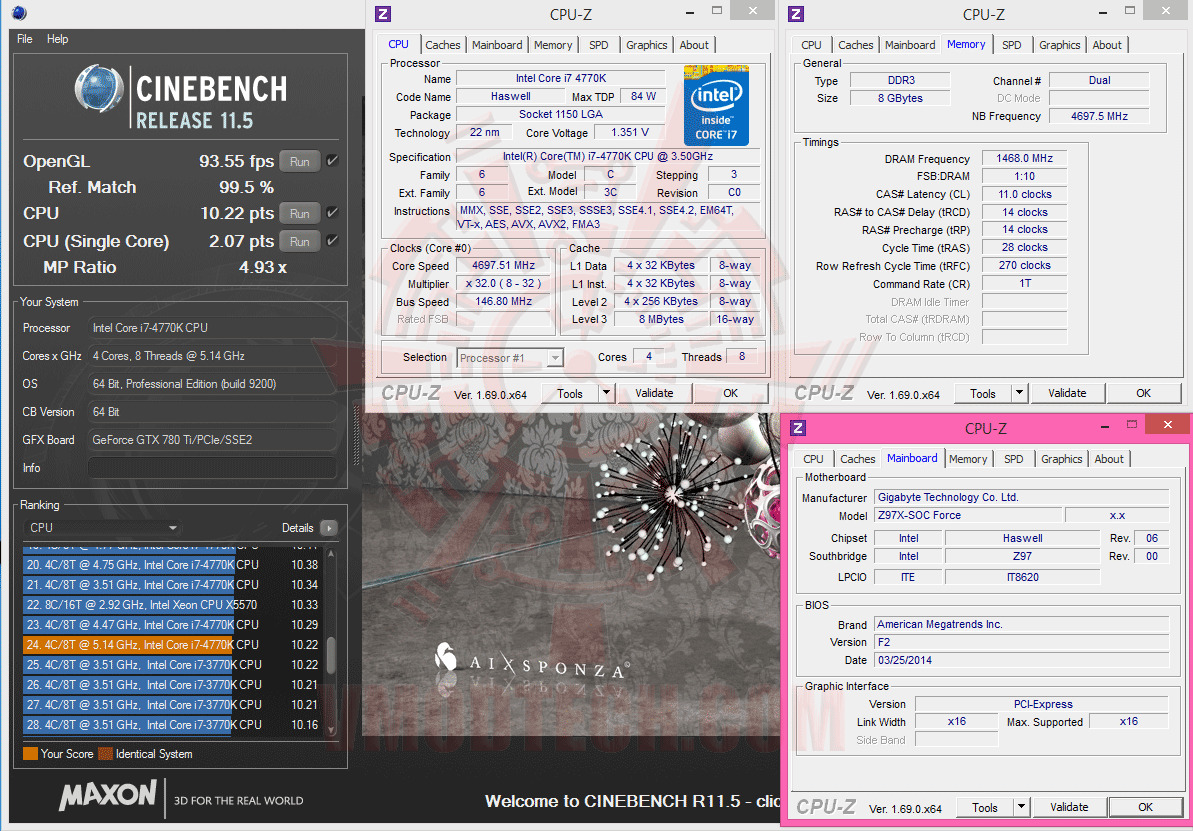Open the Tools dropdown arrow in the Mainboard tab window

[x=1022, y=807]
